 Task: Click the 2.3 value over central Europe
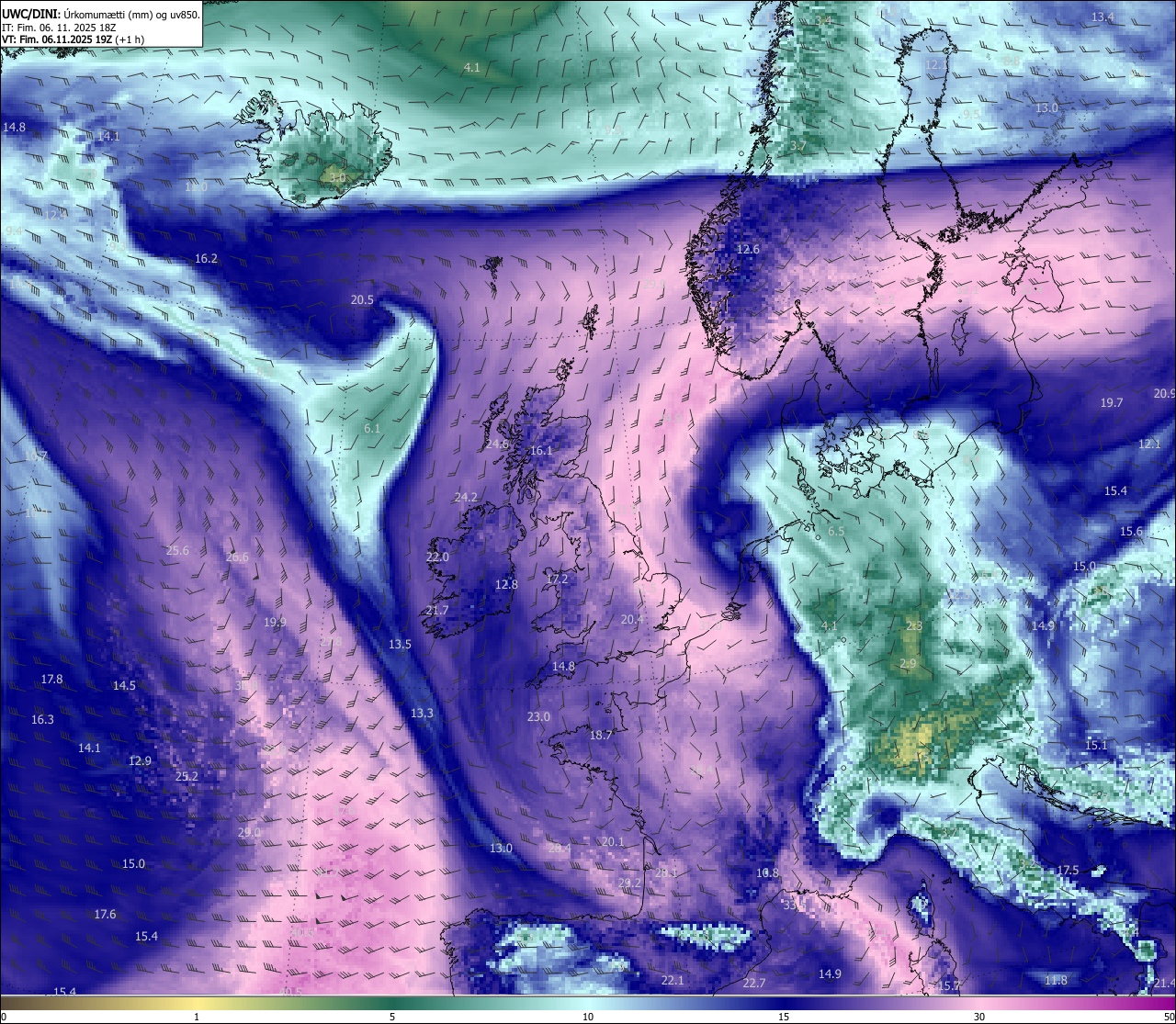[914, 626]
